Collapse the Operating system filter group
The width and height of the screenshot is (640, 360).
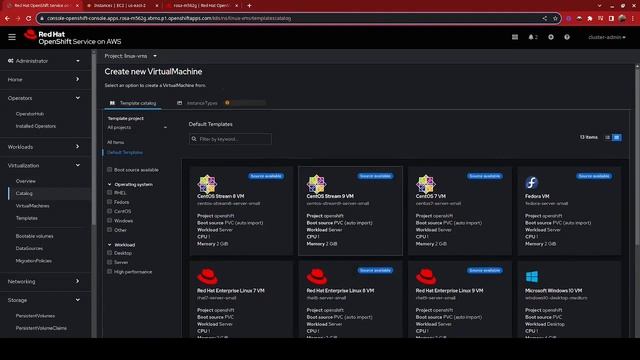click(x=130, y=184)
